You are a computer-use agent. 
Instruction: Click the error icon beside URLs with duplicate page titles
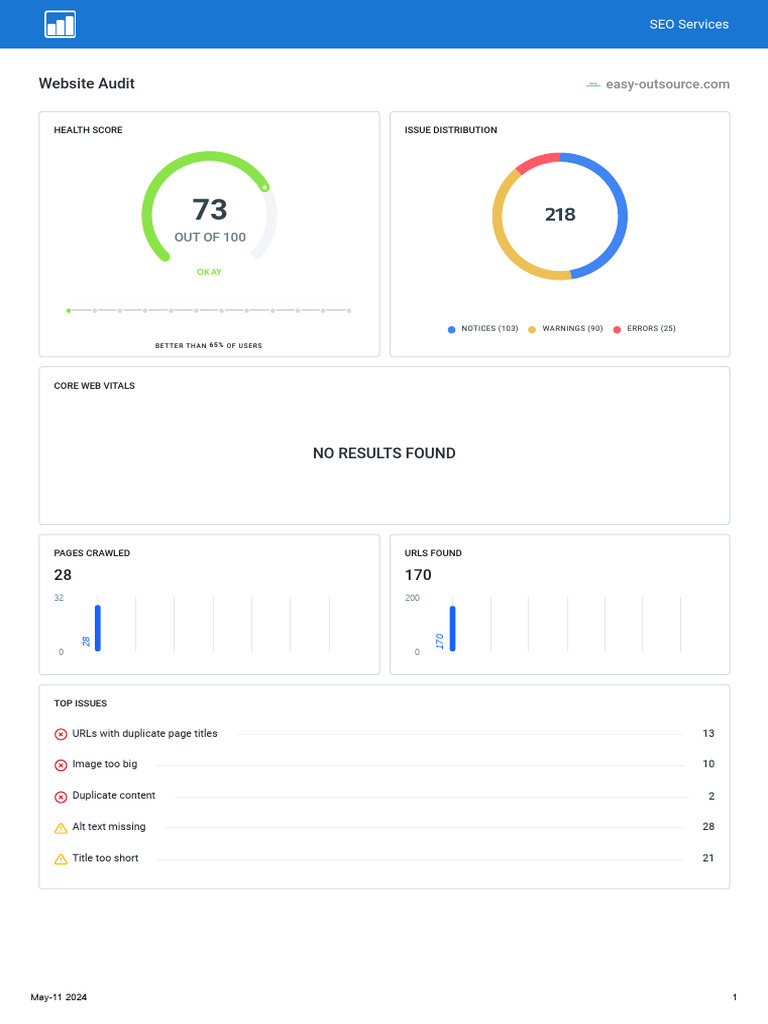click(x=61, y=734)
